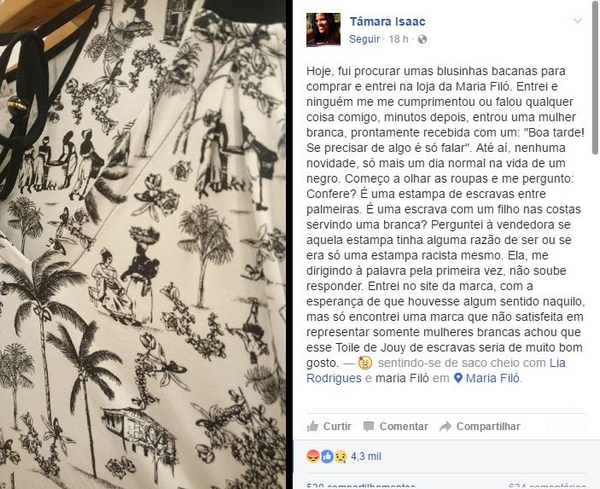
Task: Open Tâmara Isaac's profile picture
Action: [x=323, y=29]
